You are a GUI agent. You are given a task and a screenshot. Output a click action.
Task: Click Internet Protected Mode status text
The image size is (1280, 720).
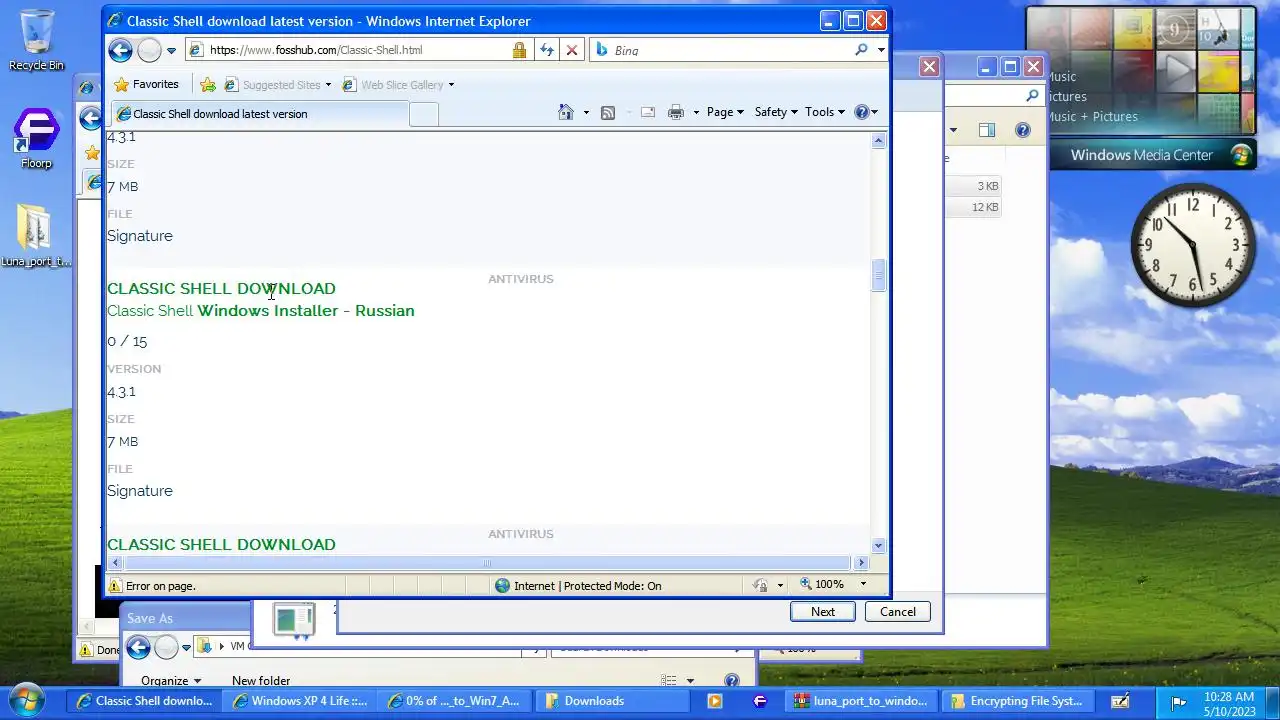coord(587,586)
